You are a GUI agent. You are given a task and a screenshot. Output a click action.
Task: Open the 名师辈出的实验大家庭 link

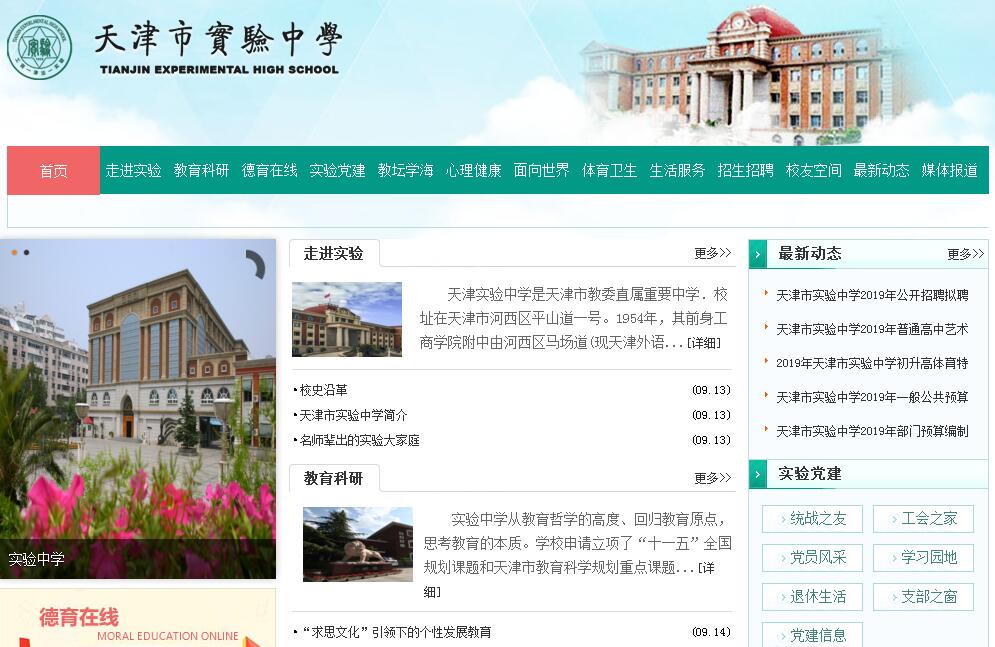tap(360, 440)
